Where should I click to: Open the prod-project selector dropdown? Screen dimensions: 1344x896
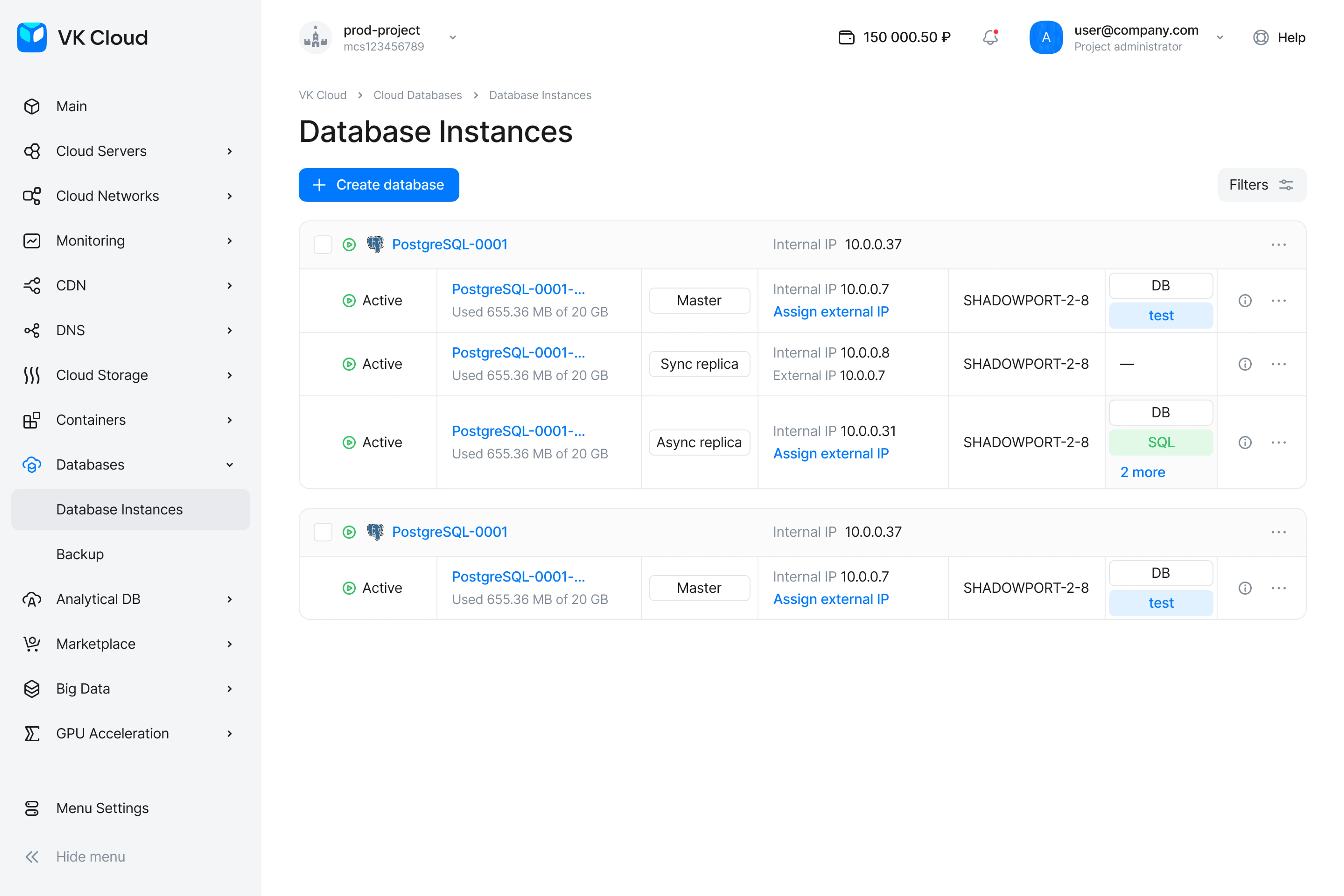click(x=453, y=37)
